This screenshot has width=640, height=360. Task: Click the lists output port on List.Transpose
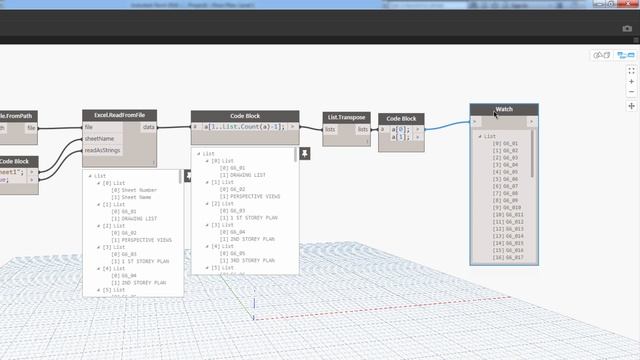click(x=362, y=129)
